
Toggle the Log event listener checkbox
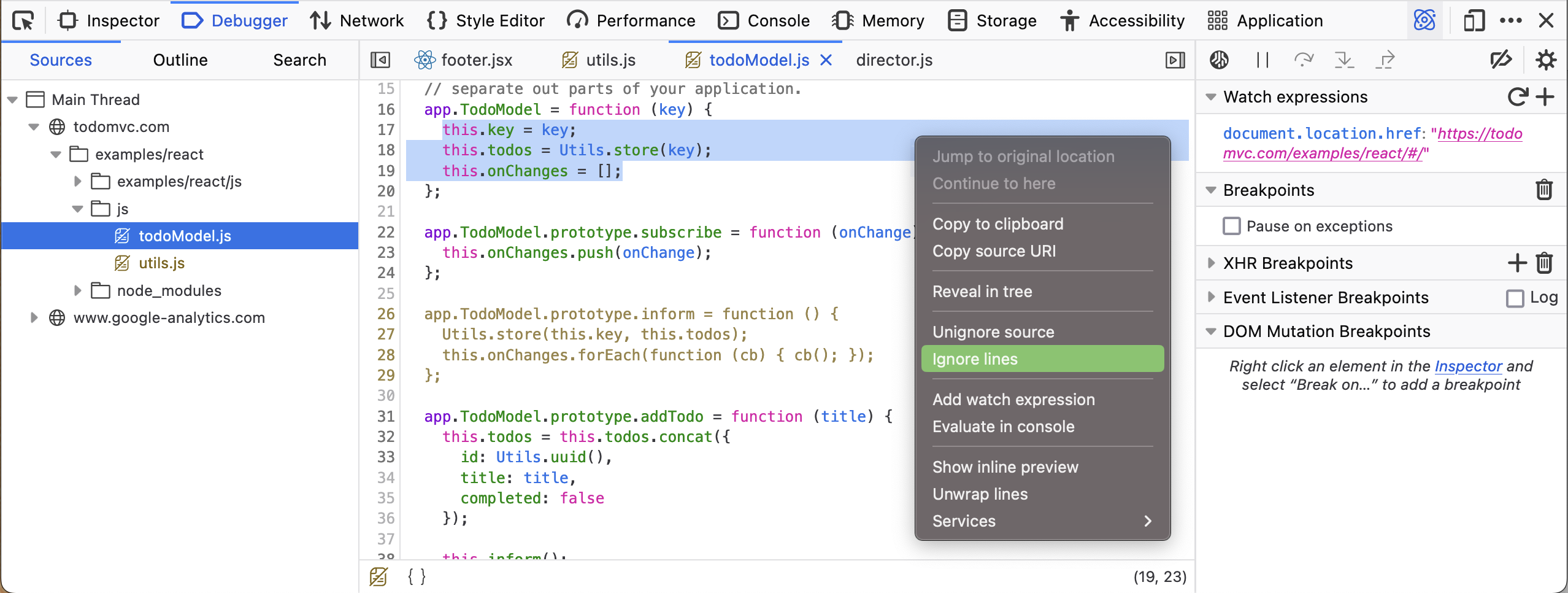coord(1515,298)
